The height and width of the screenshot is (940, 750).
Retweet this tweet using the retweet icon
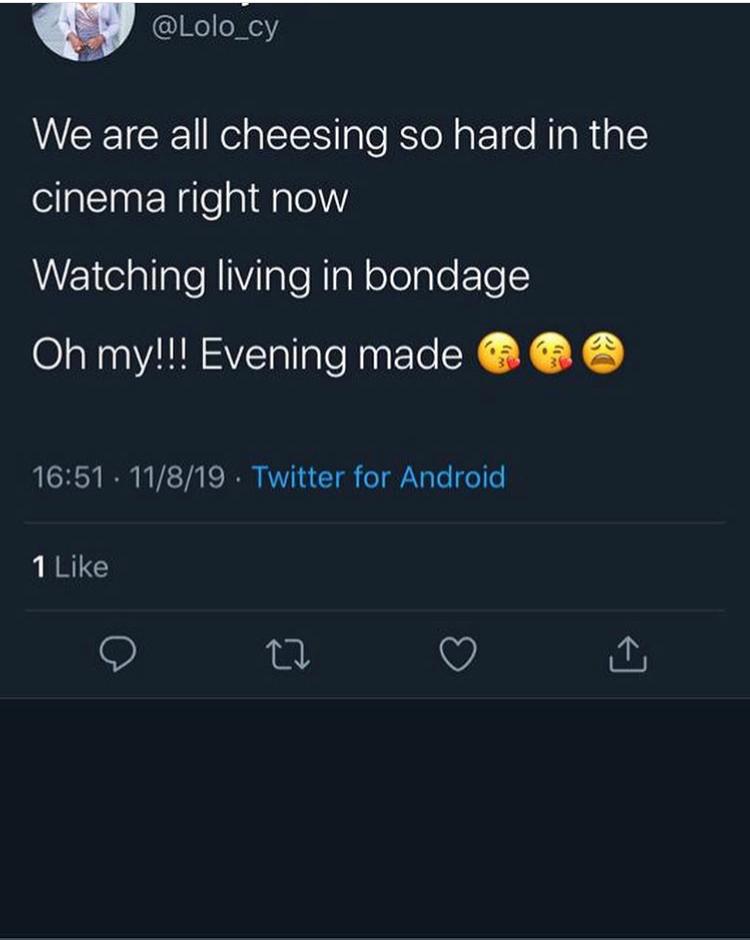pyautogui.click(x=289, y=655)
